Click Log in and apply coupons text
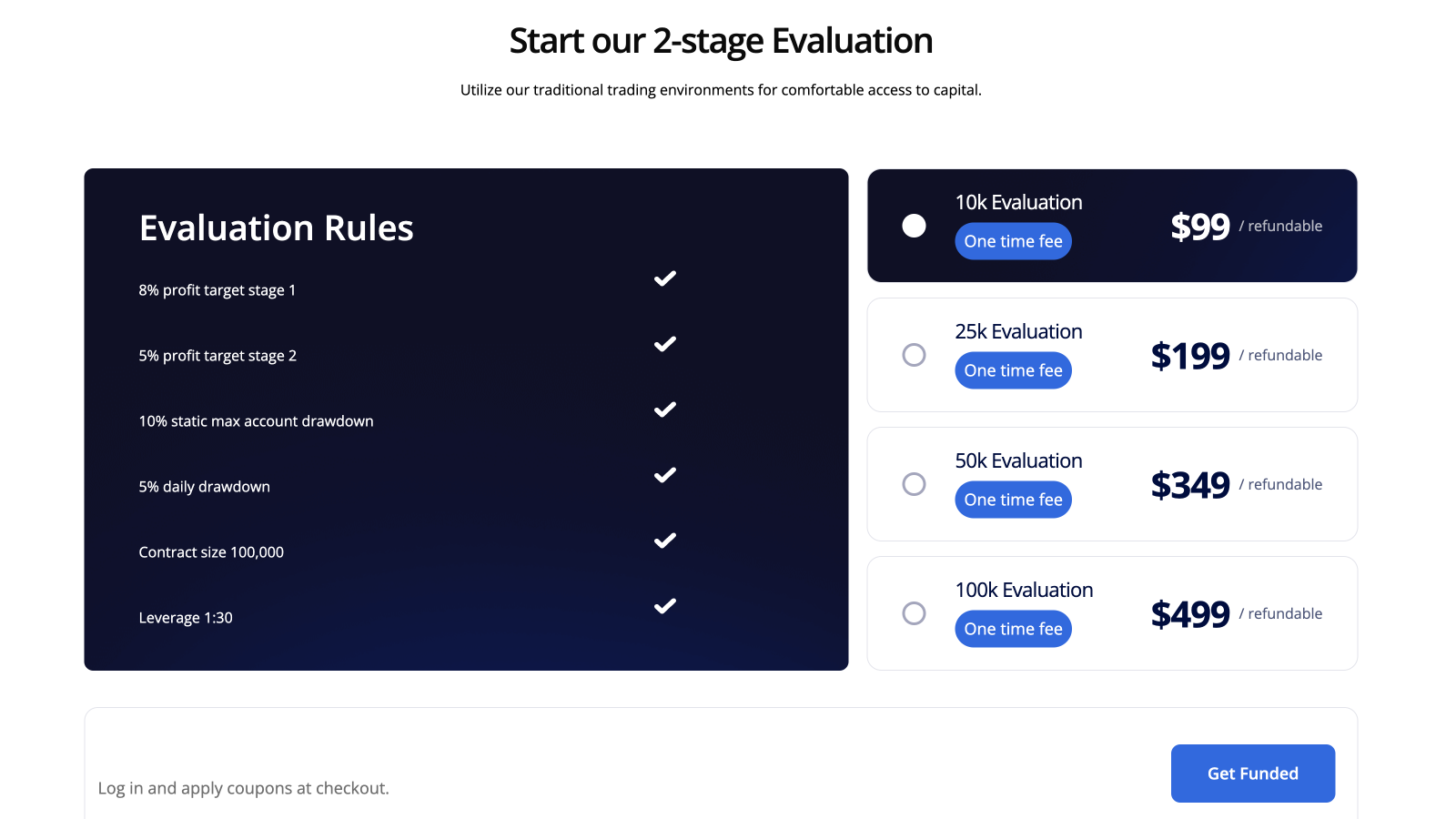The width and height of the screenshot is (1456, 819). 243,788
